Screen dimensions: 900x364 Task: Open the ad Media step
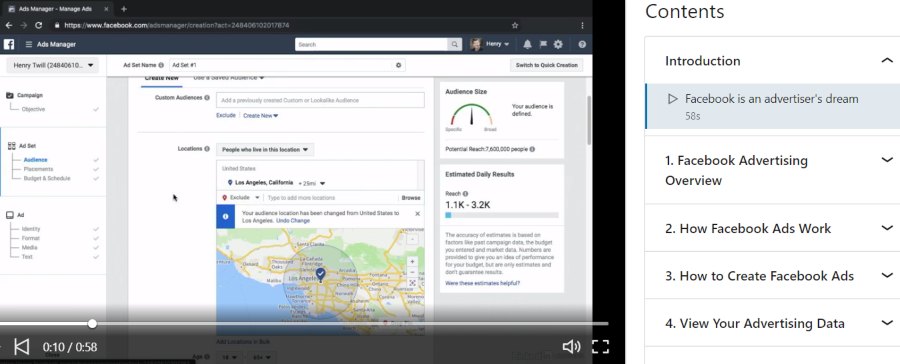pos(29,247)
